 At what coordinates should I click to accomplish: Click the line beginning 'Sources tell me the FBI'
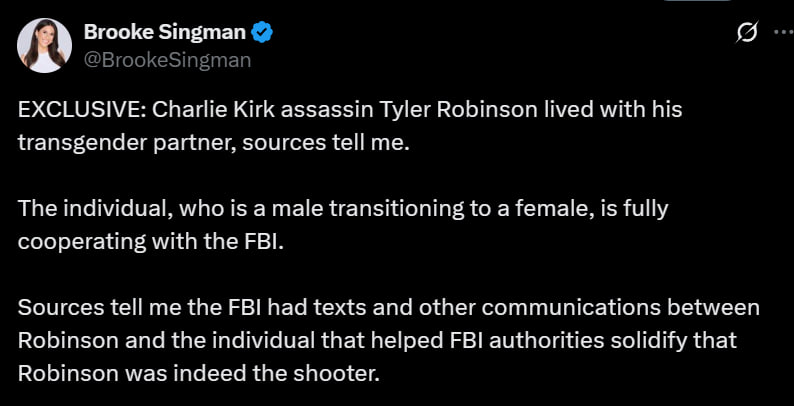click(x=388, y=308)
